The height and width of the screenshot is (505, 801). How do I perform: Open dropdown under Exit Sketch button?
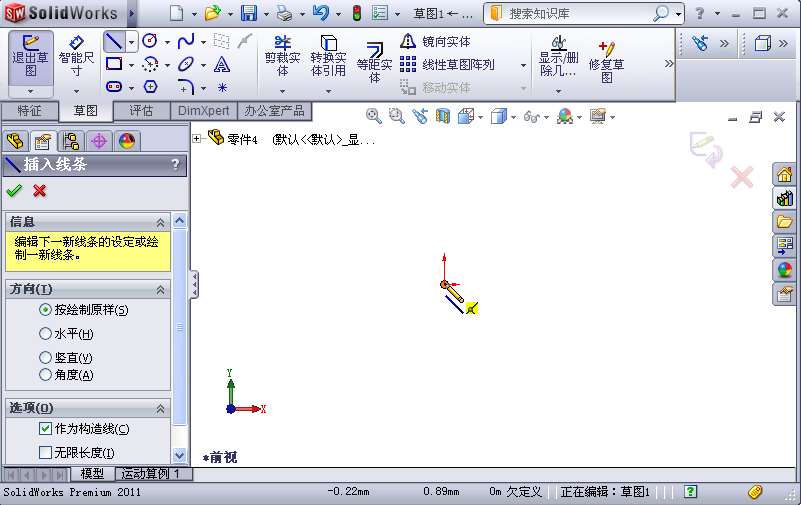[30, 92]
